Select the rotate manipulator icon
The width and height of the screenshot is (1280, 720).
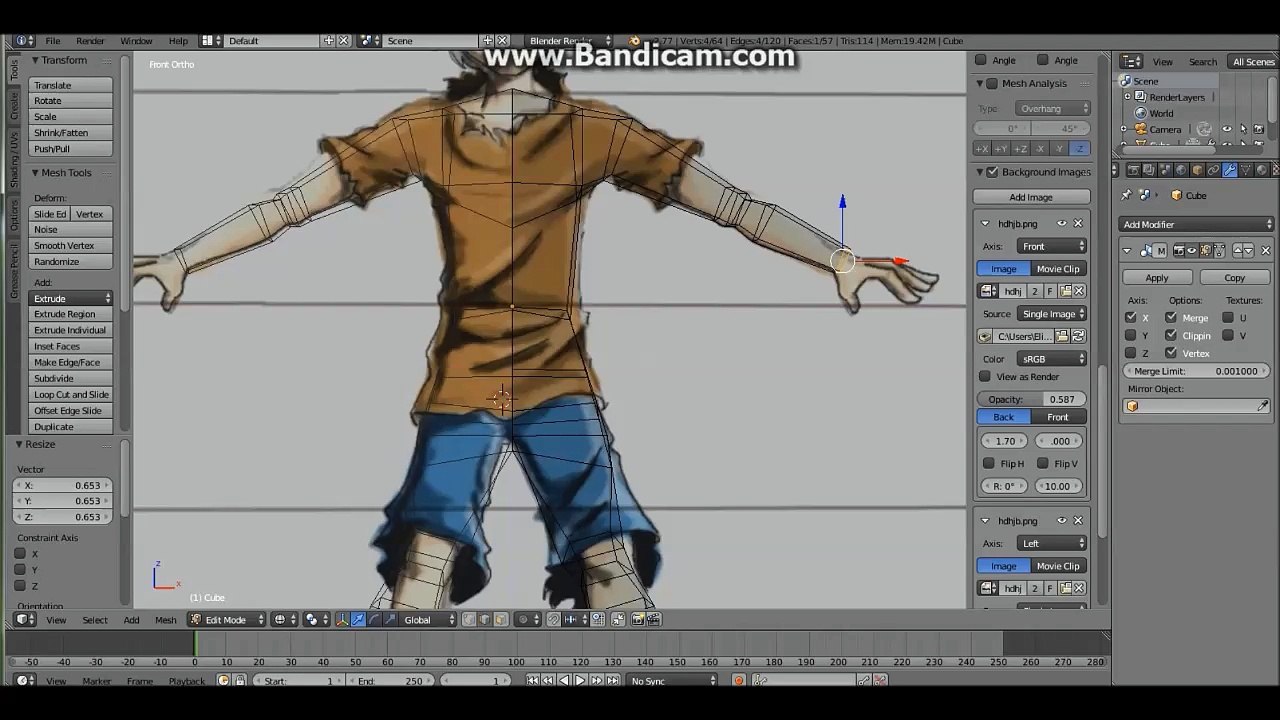pos(374,620)
